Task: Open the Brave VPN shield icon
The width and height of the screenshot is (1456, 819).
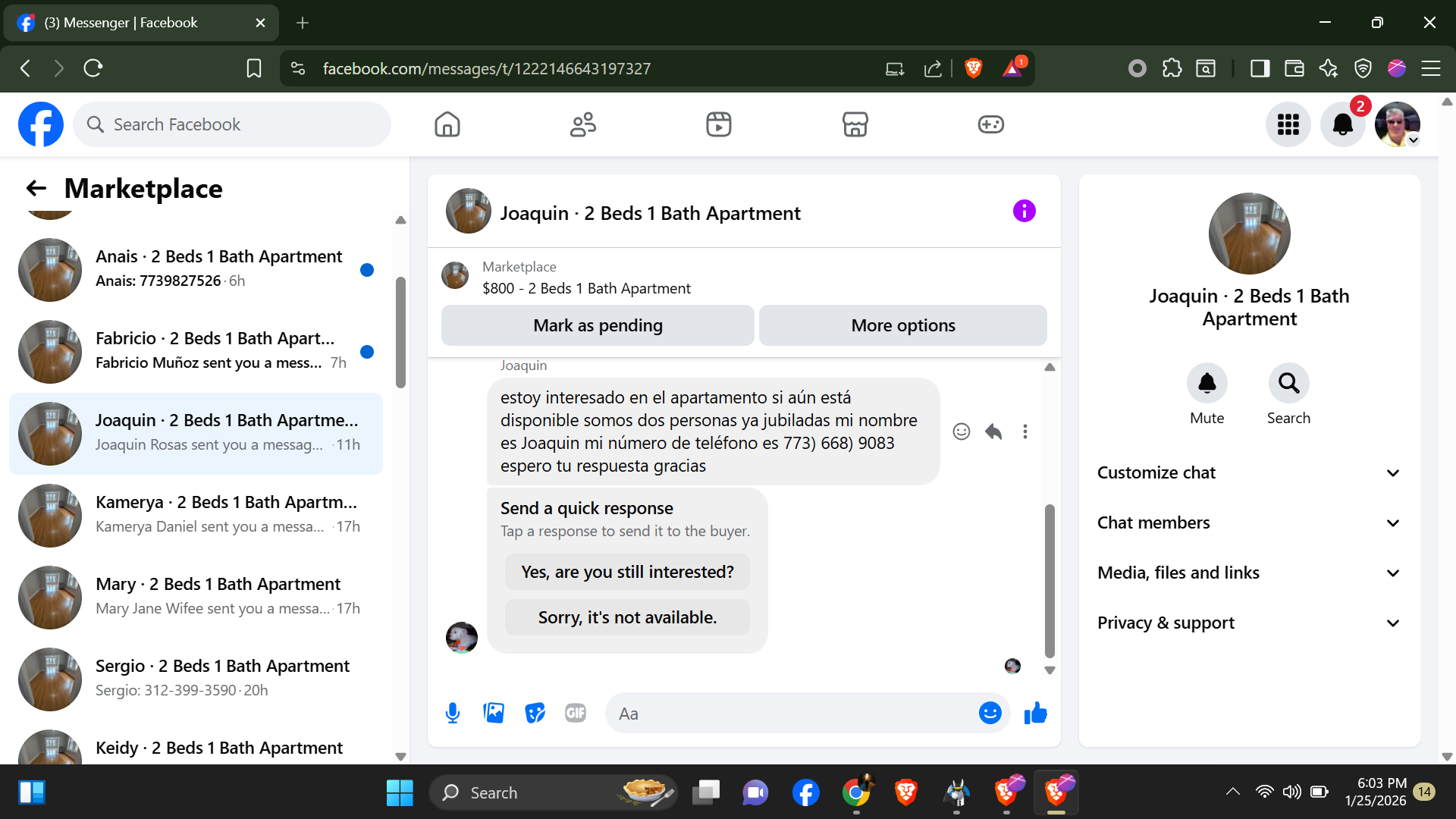Action: [1363, 68]
